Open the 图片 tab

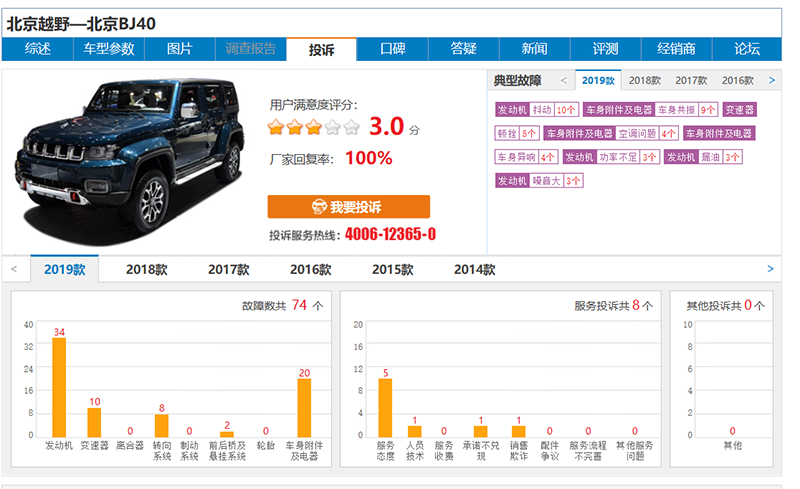180,49
